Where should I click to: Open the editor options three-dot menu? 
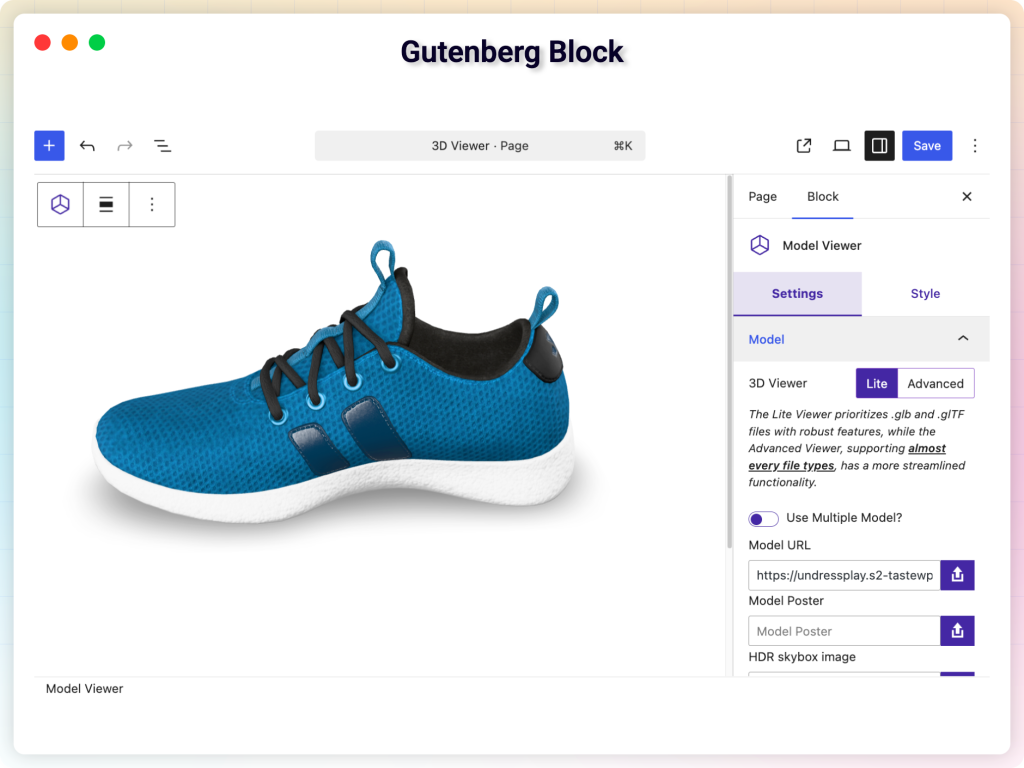coord(975,145)
